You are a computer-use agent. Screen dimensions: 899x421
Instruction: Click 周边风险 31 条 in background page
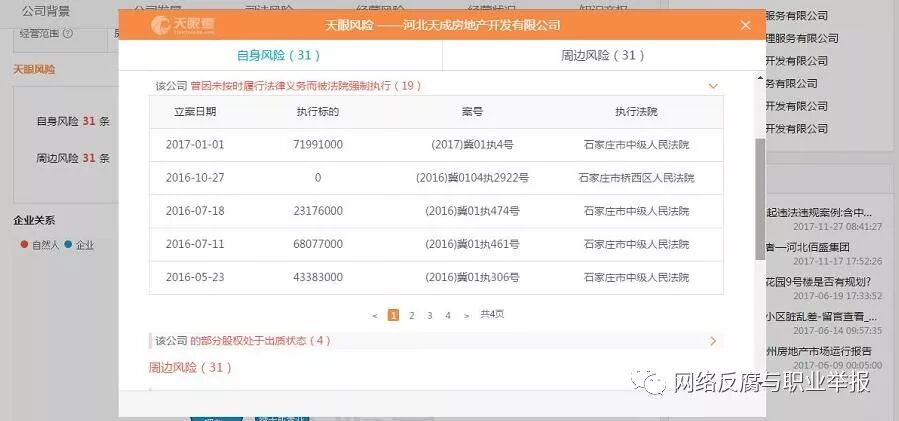(73, 158)
